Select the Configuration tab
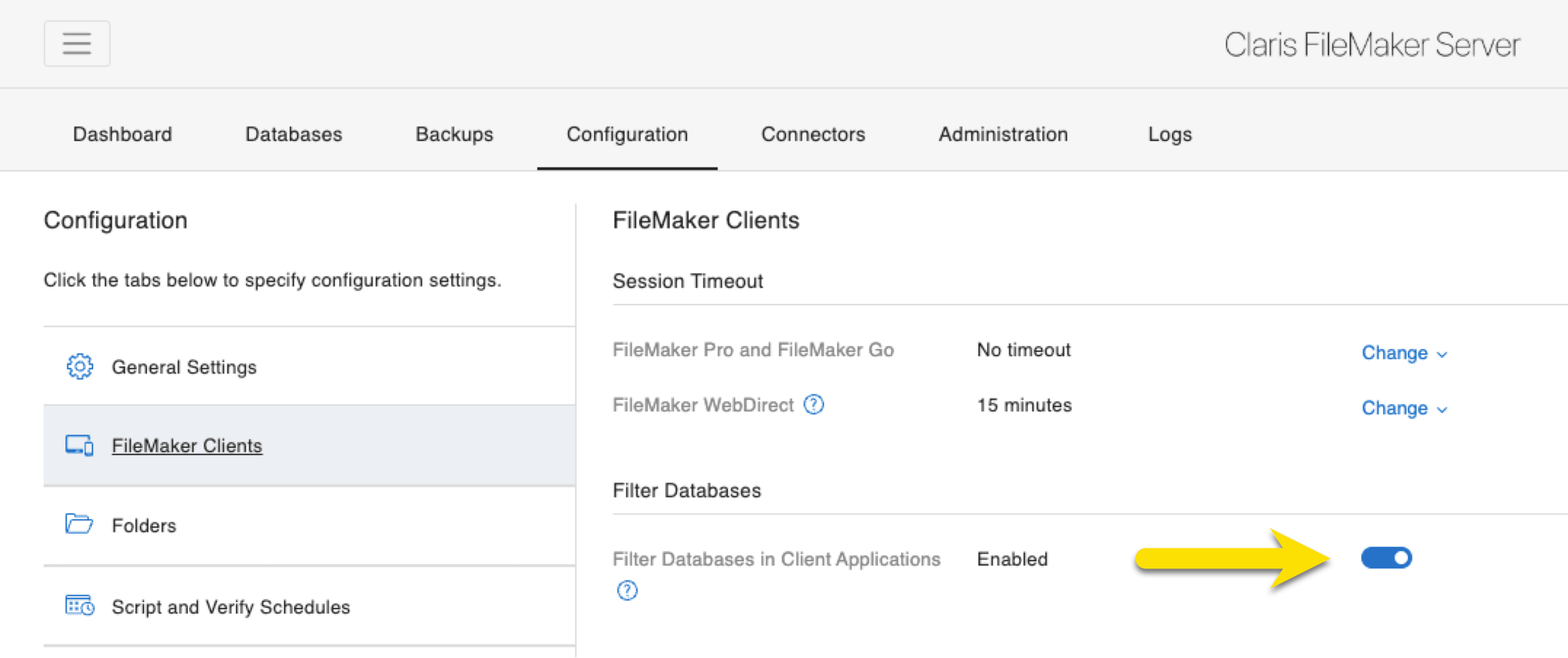1568x658 pixels. click(627, 134)
